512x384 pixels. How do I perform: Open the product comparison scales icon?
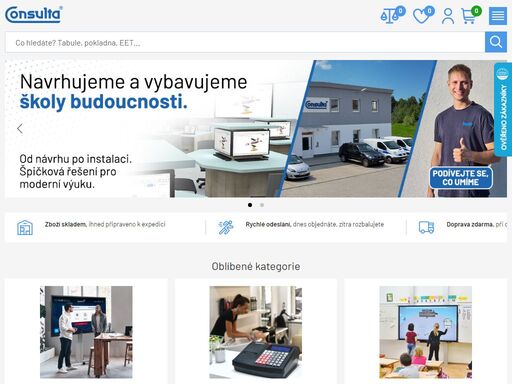pyautogui.click(x=392, y=15)
